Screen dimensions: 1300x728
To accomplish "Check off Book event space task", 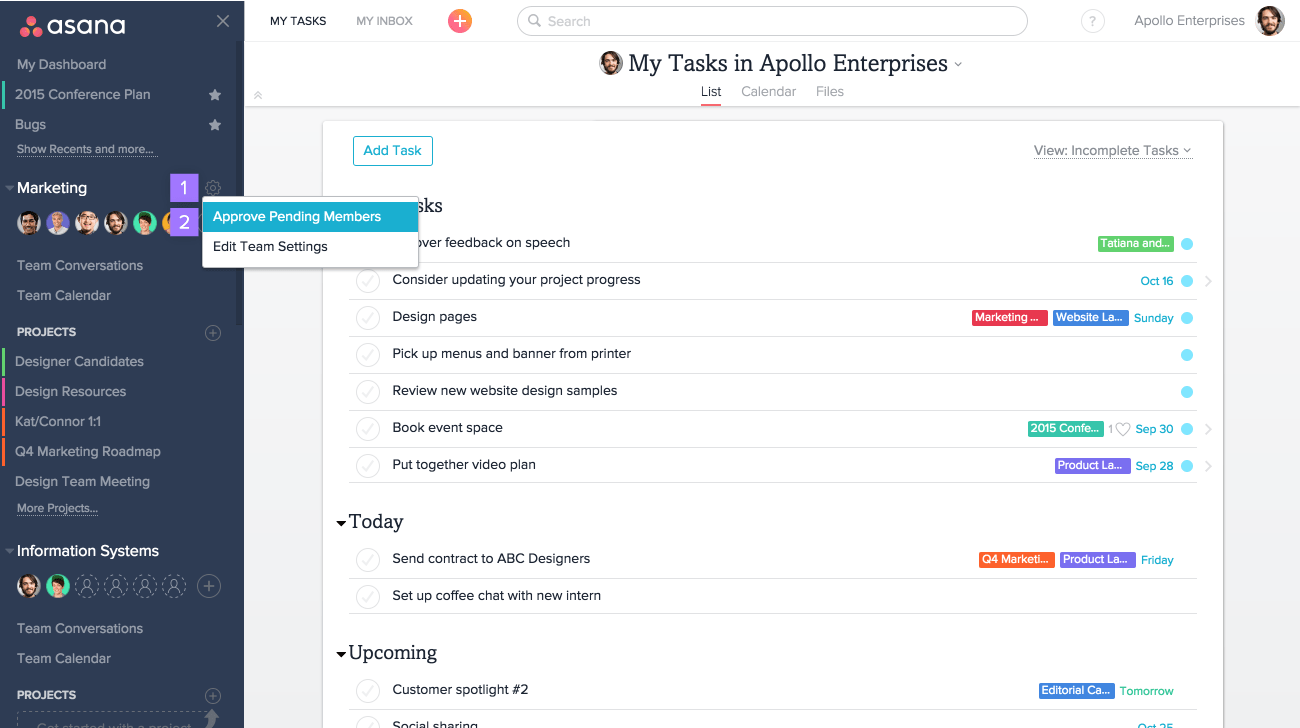I will [x=368, y=429].
